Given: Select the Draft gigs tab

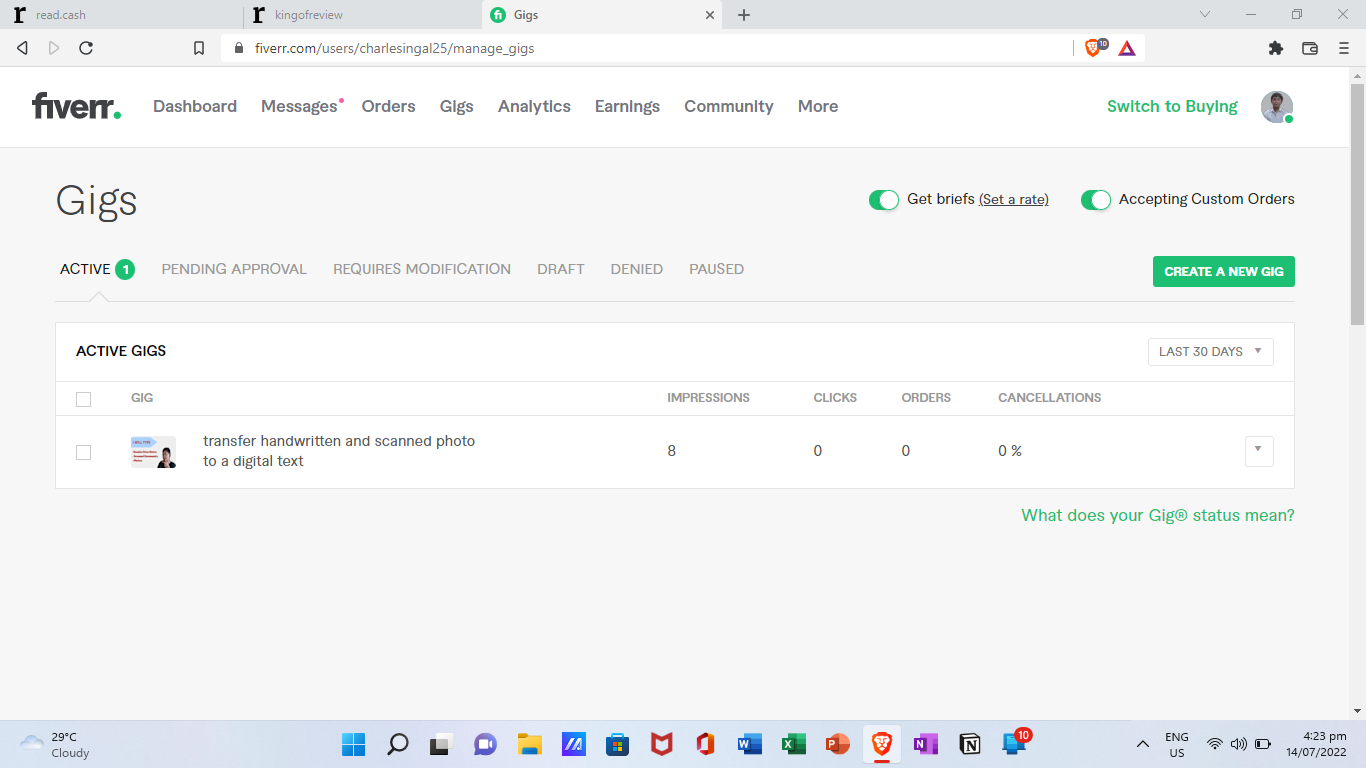Looking at the screenshot, I should coord(561,269).
